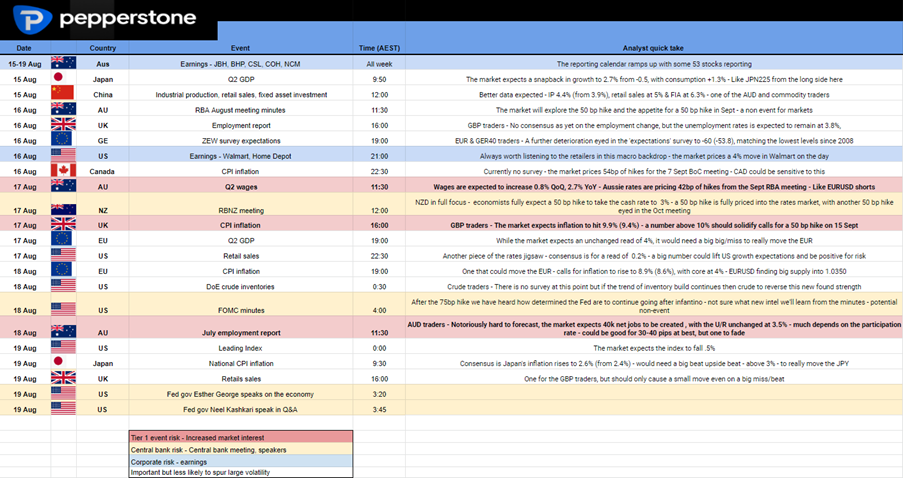Click the Japan flag in the National CPI inflation row
Image resolution: width=903 pixels, height=478 pixels.
58,362
